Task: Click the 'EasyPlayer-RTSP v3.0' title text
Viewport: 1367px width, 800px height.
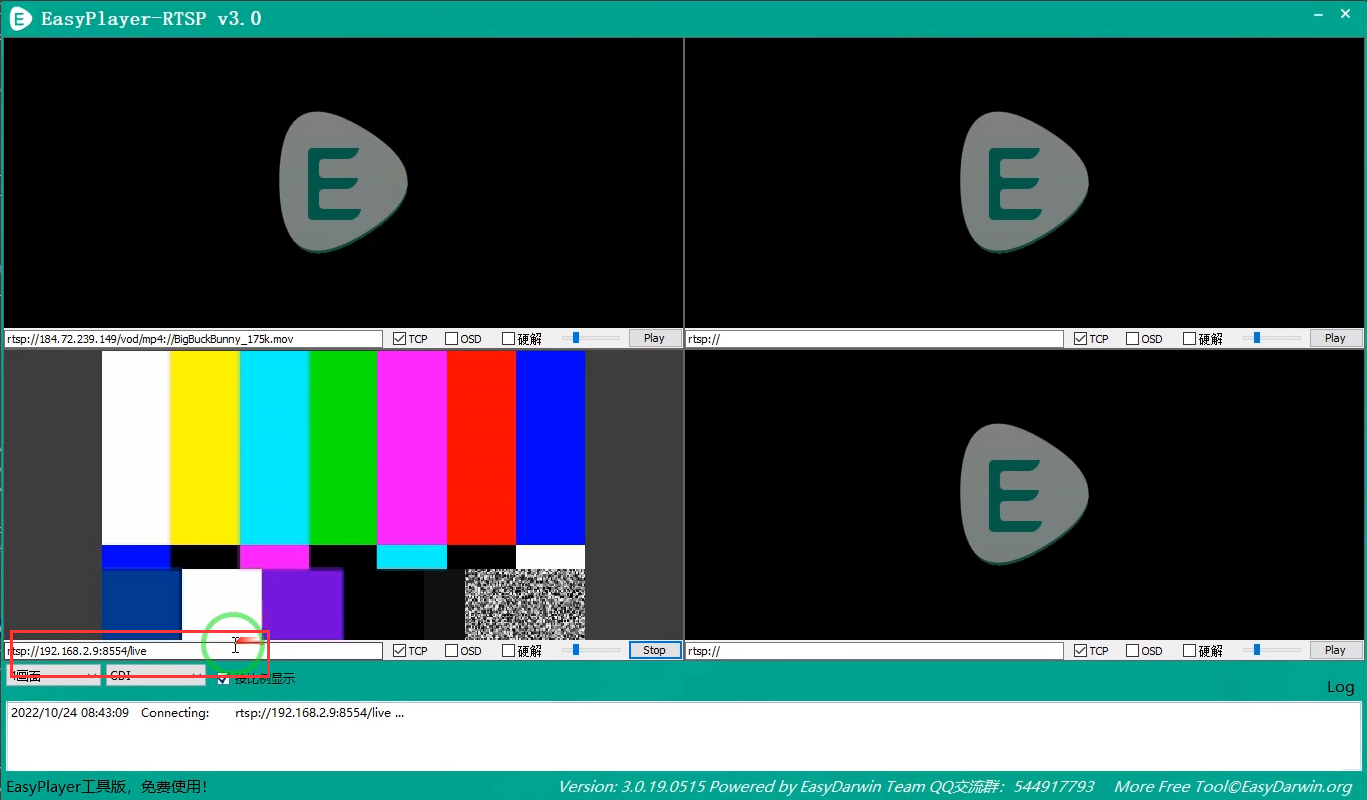Action: (x=151, y=19)
